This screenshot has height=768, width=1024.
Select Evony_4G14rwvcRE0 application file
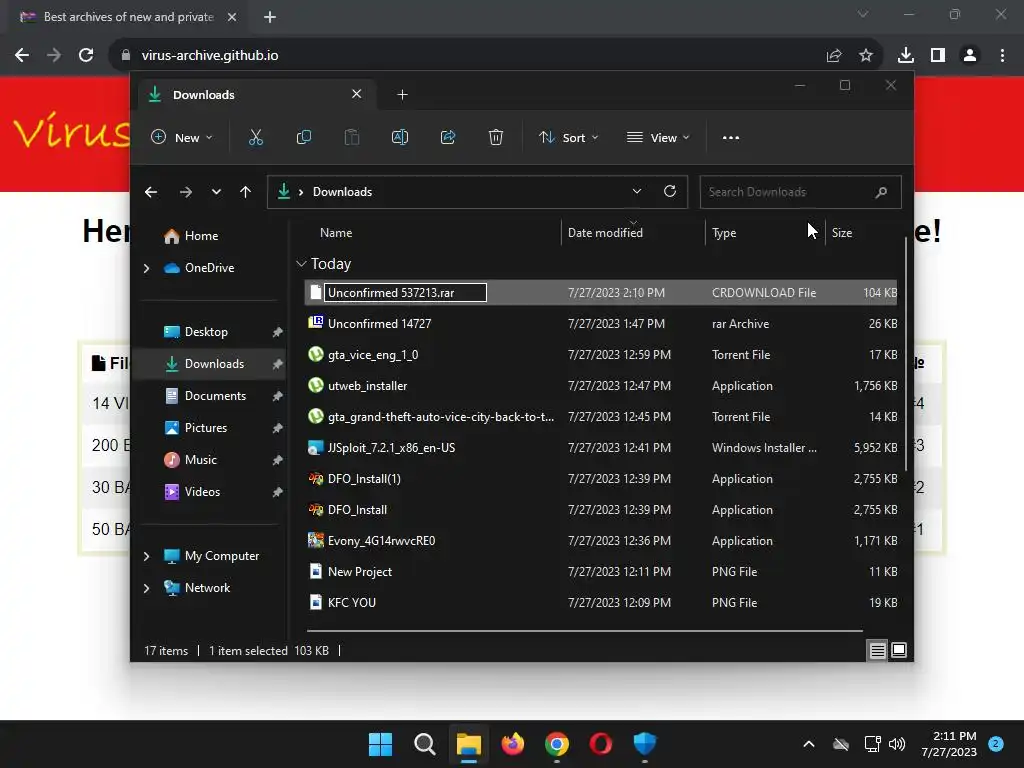[601, 541]
